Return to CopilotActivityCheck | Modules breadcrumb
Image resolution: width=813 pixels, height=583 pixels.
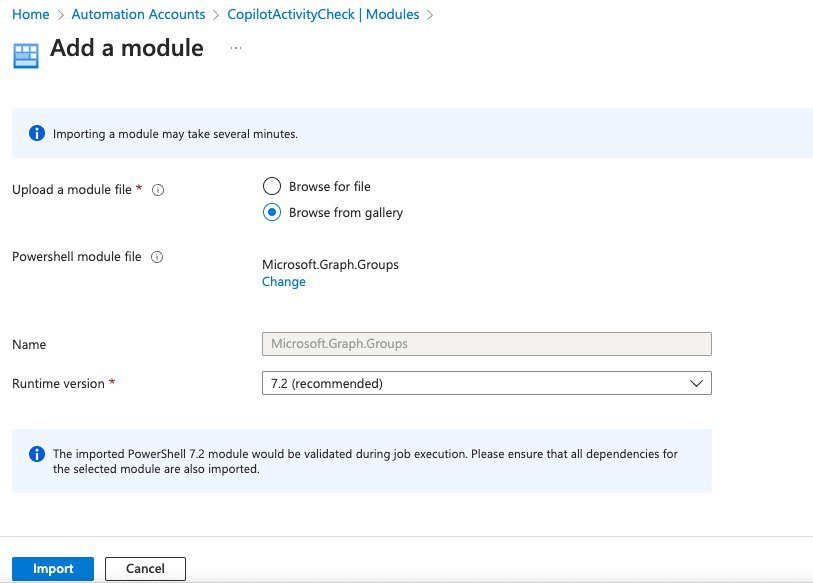323,15
